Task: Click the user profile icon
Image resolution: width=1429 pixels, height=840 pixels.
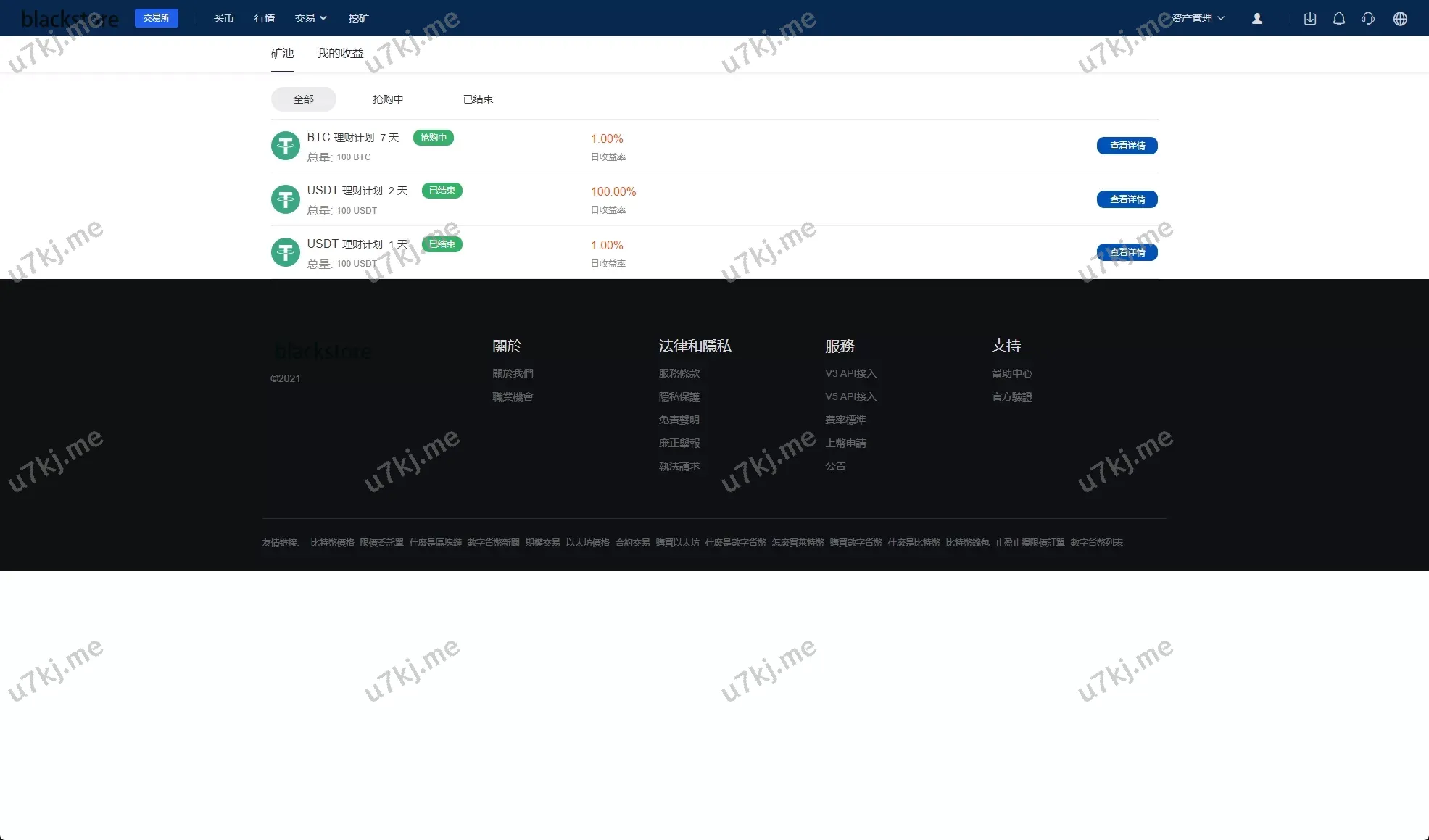Action: pyautogui.click(x=1257, y=19)
